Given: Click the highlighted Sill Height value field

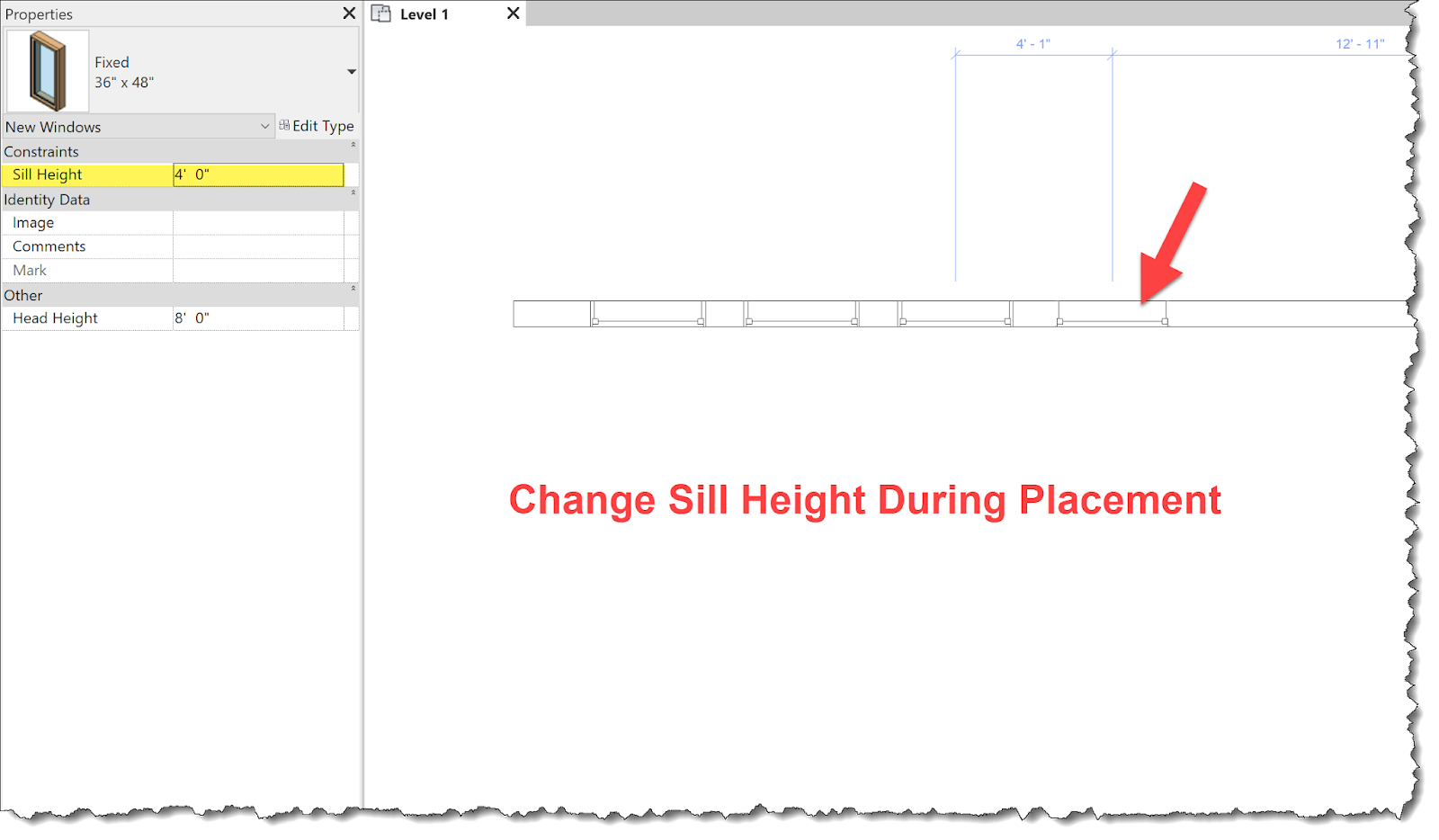Looking at the screenshot, I should point(256,174).
